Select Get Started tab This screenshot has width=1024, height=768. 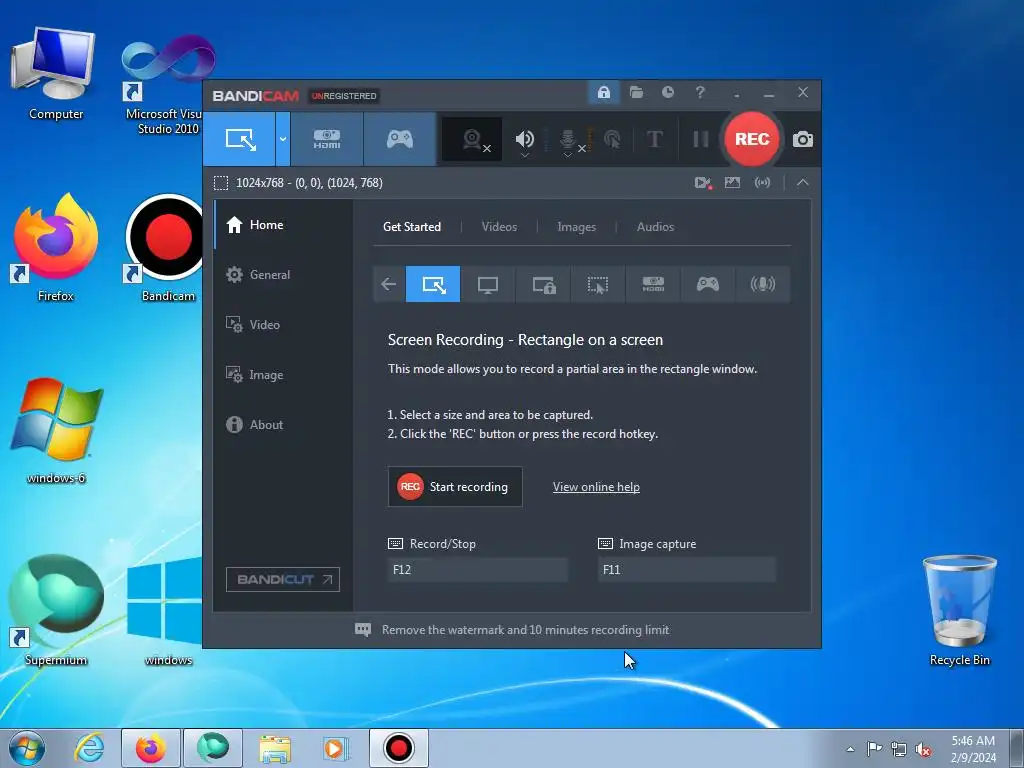pos(411,227)
